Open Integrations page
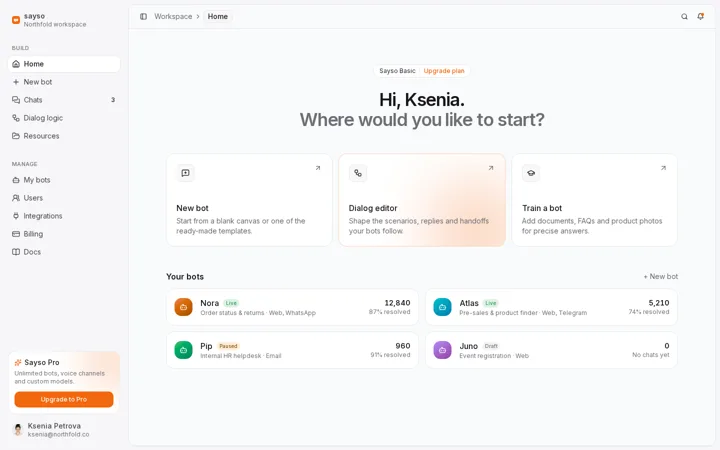Viewport: 720px width, 450px height. pos(64,216)
